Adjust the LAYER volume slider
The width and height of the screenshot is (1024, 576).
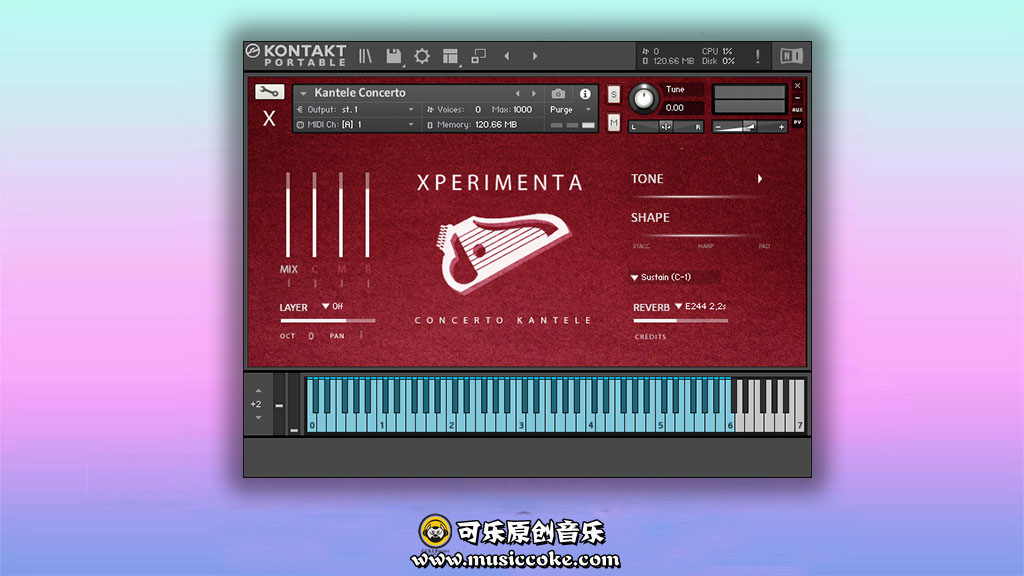click(x=328, y=321)
